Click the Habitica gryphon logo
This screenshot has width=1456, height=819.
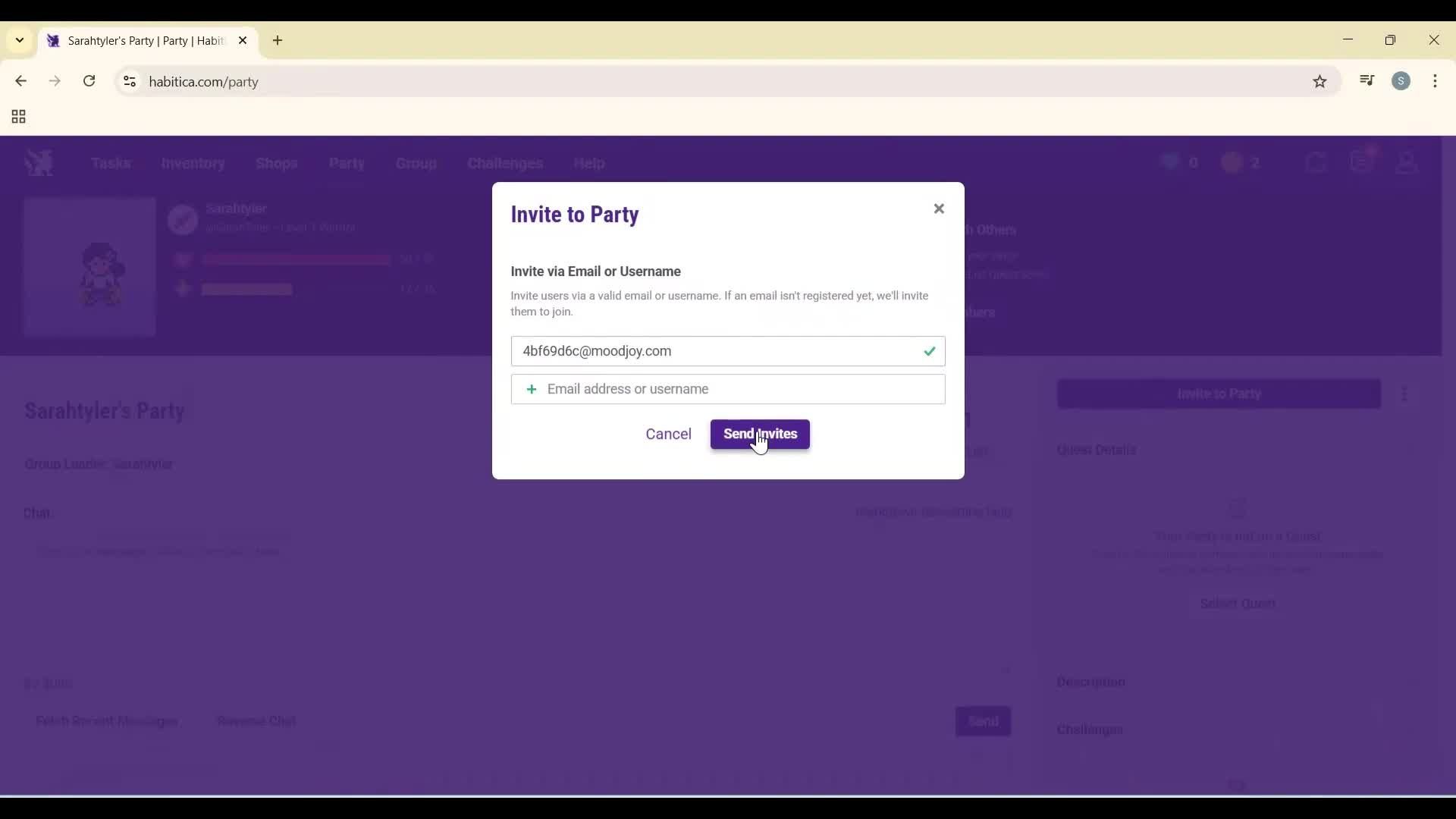coord(39,162)
